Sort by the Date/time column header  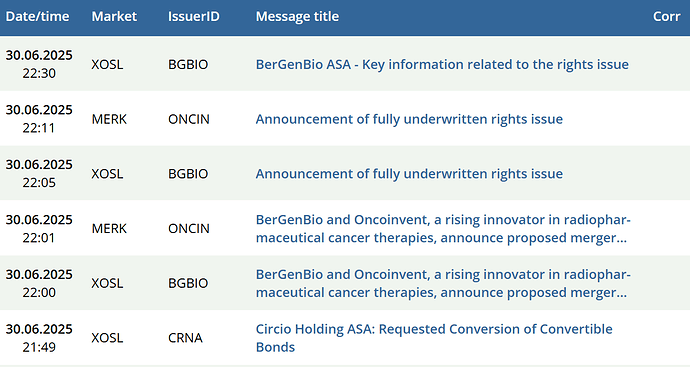point(37,16)
